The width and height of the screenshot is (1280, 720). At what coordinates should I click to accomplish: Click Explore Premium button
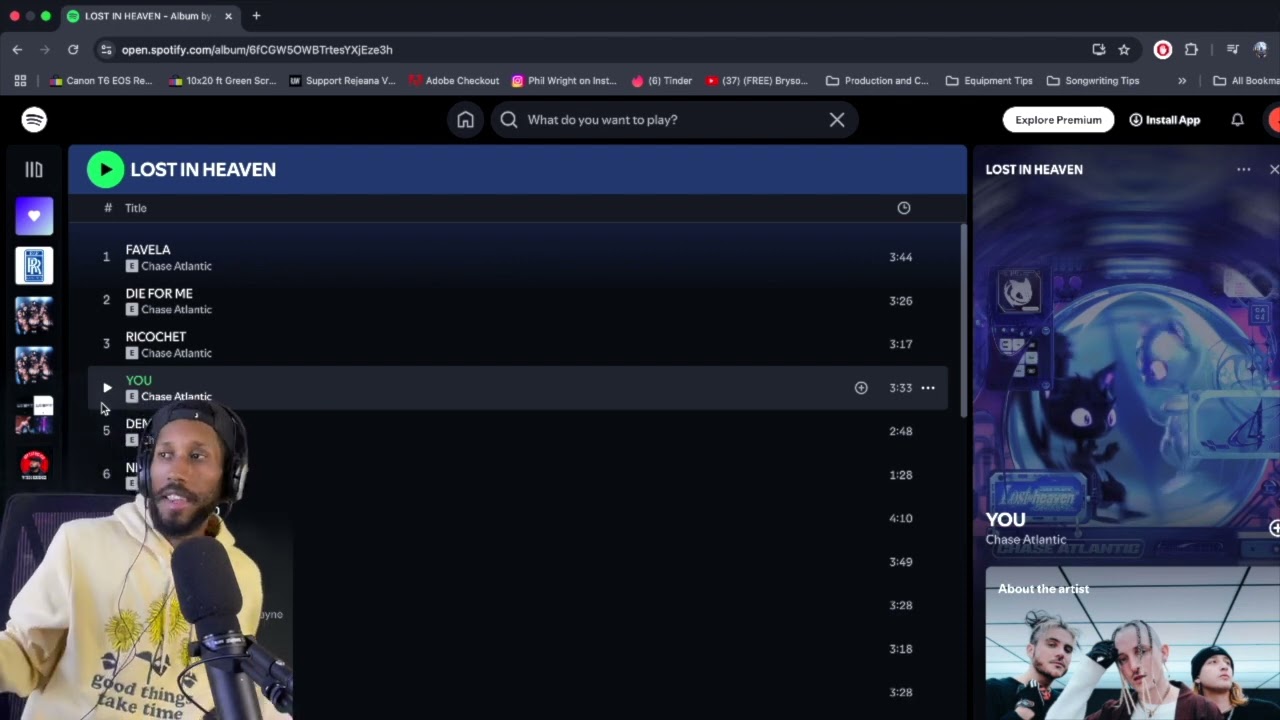coord(1058,120)
